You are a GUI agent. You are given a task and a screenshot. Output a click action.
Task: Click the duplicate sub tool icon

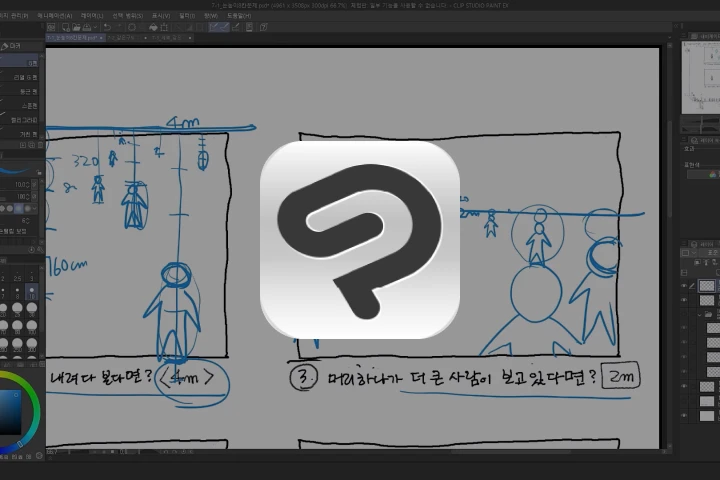click(x=31, y=145)
